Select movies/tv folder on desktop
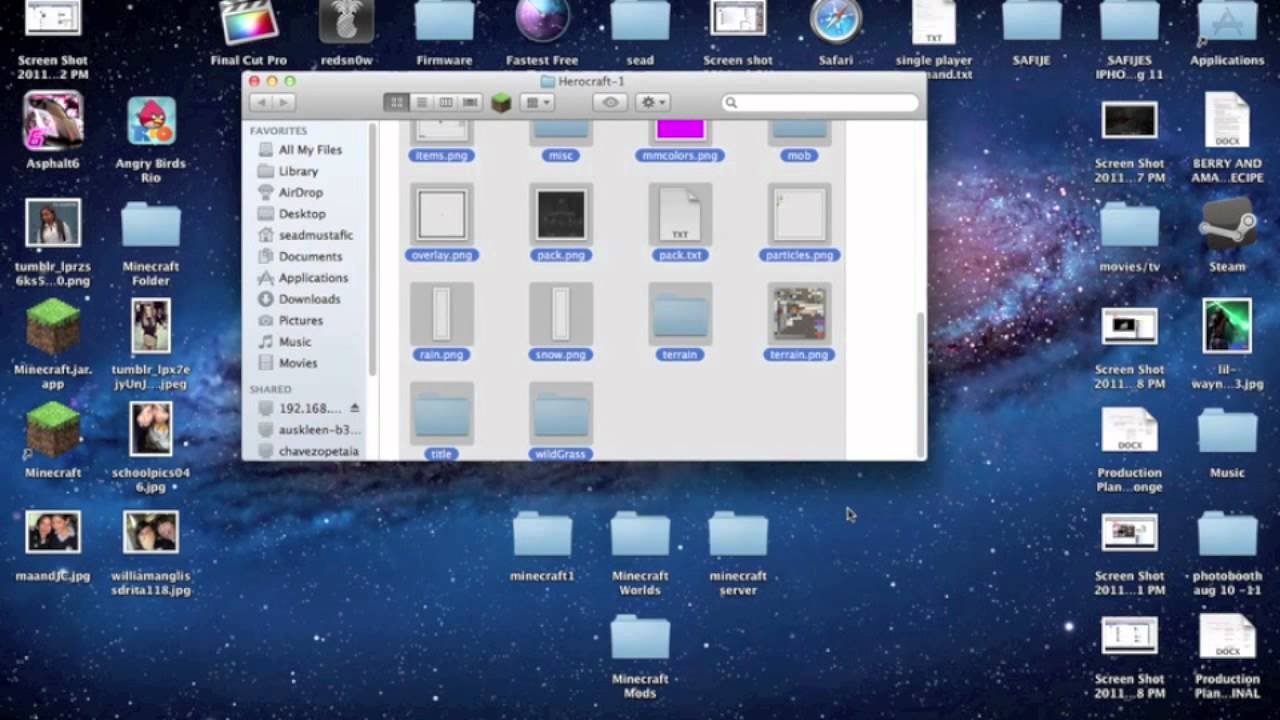 point(1129,226)
